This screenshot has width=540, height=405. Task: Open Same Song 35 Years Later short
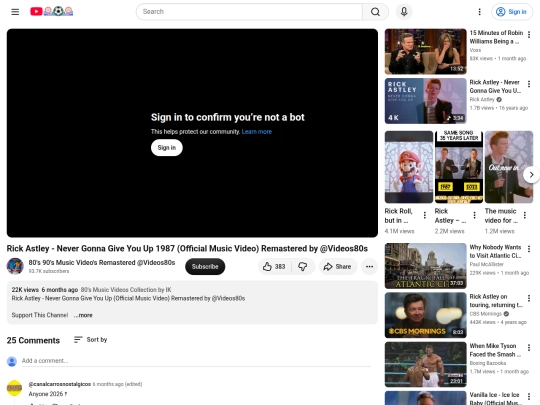(459, 167)
